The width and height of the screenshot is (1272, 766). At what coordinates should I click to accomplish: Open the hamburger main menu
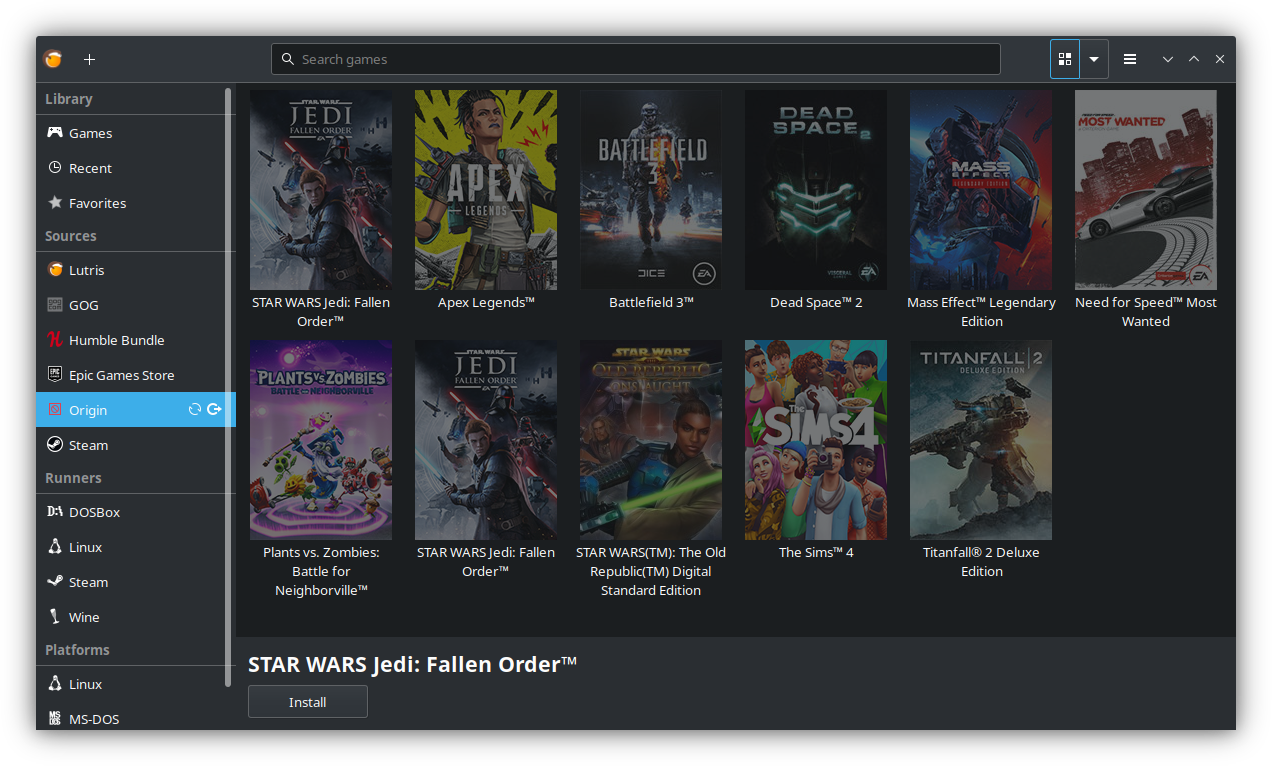point(1130,59)
